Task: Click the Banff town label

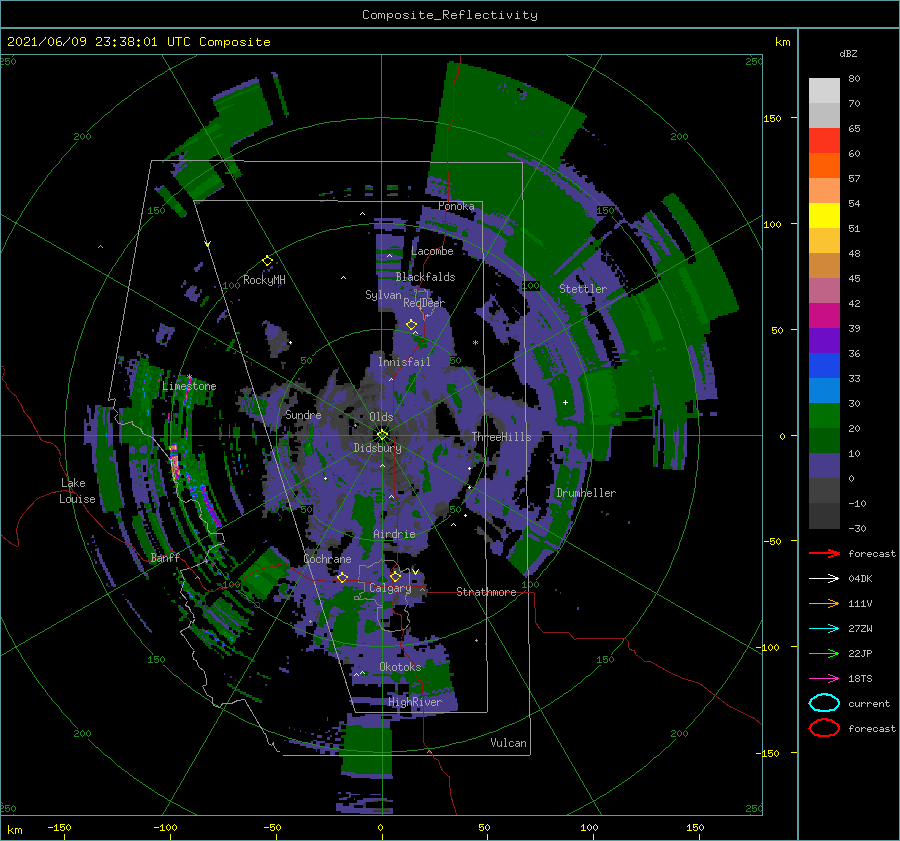Action: 165,557
